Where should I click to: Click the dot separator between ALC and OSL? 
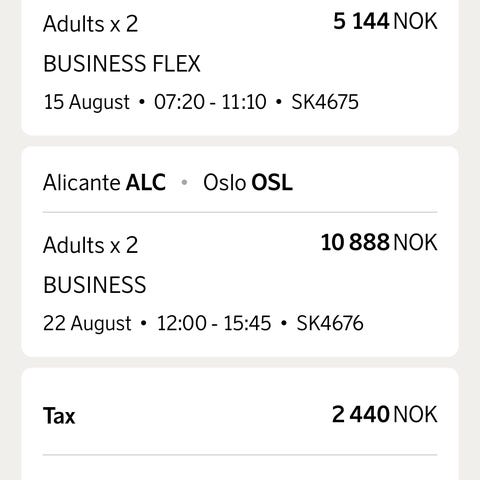(x=184, y=182)
